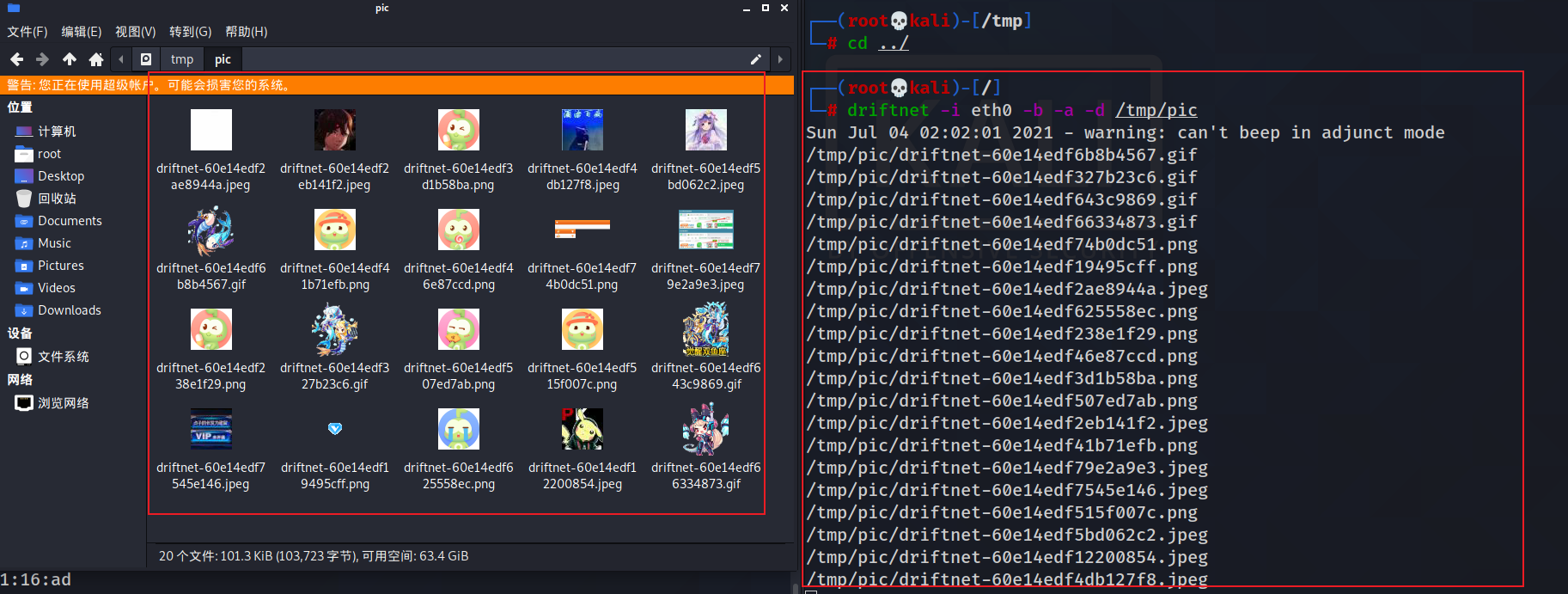Go to parent folder with up arrow
The image size is (1568, 594).
coord(70,59)
